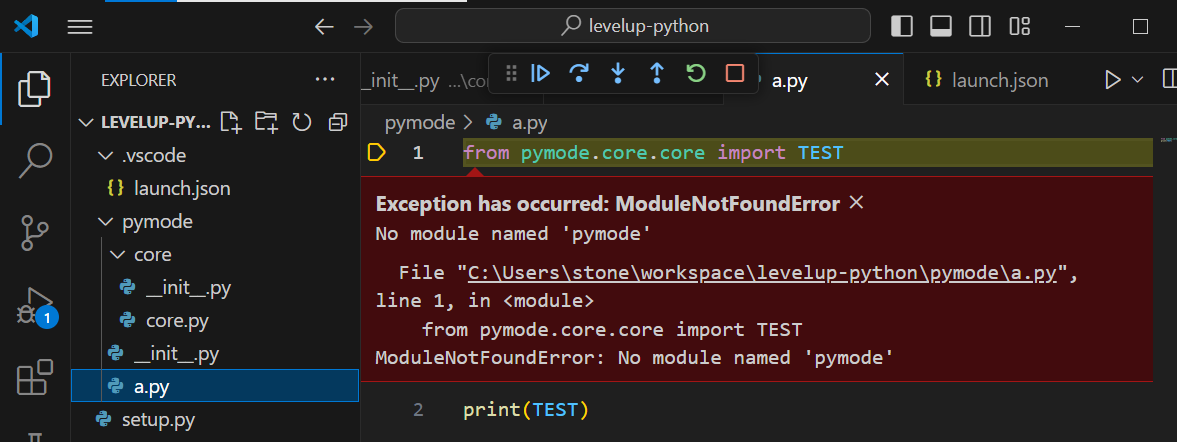
Task: Open the a.py file path link in exception
Action: tap(763, 273)
